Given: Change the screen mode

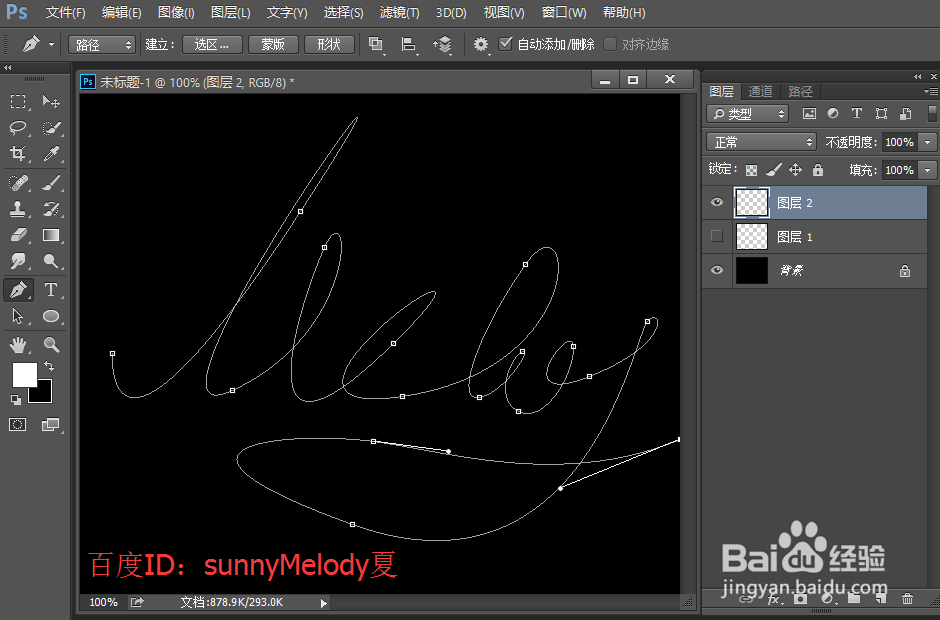Looking at the screenshot, I should (x=51, y=425).
